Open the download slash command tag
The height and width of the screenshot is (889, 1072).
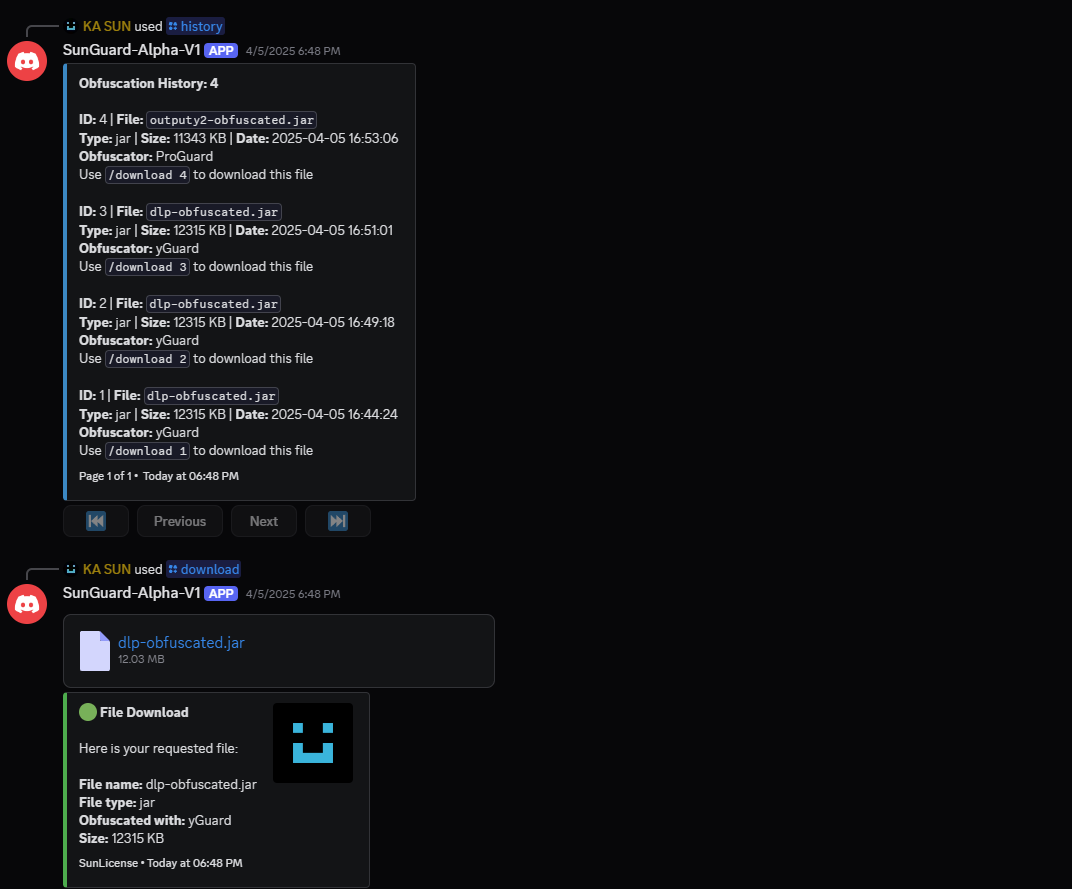[204, 569]
